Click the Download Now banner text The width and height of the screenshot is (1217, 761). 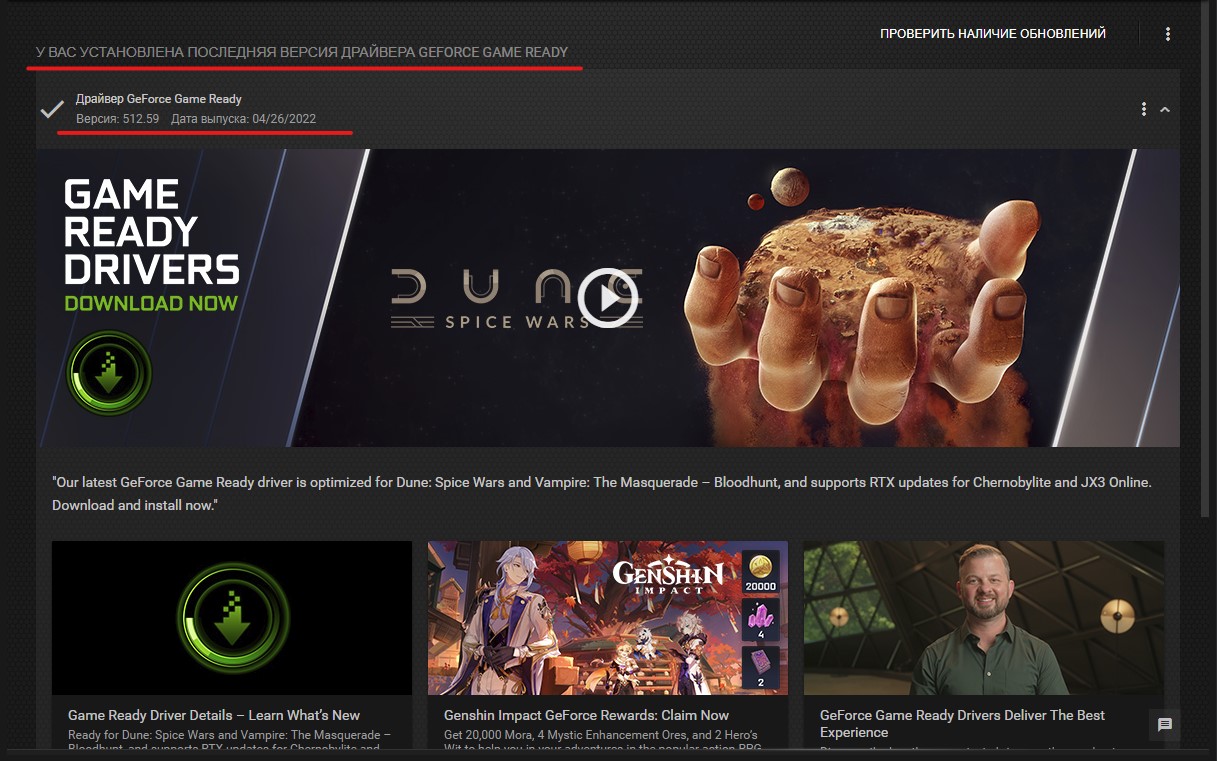(x=151, y=303)
